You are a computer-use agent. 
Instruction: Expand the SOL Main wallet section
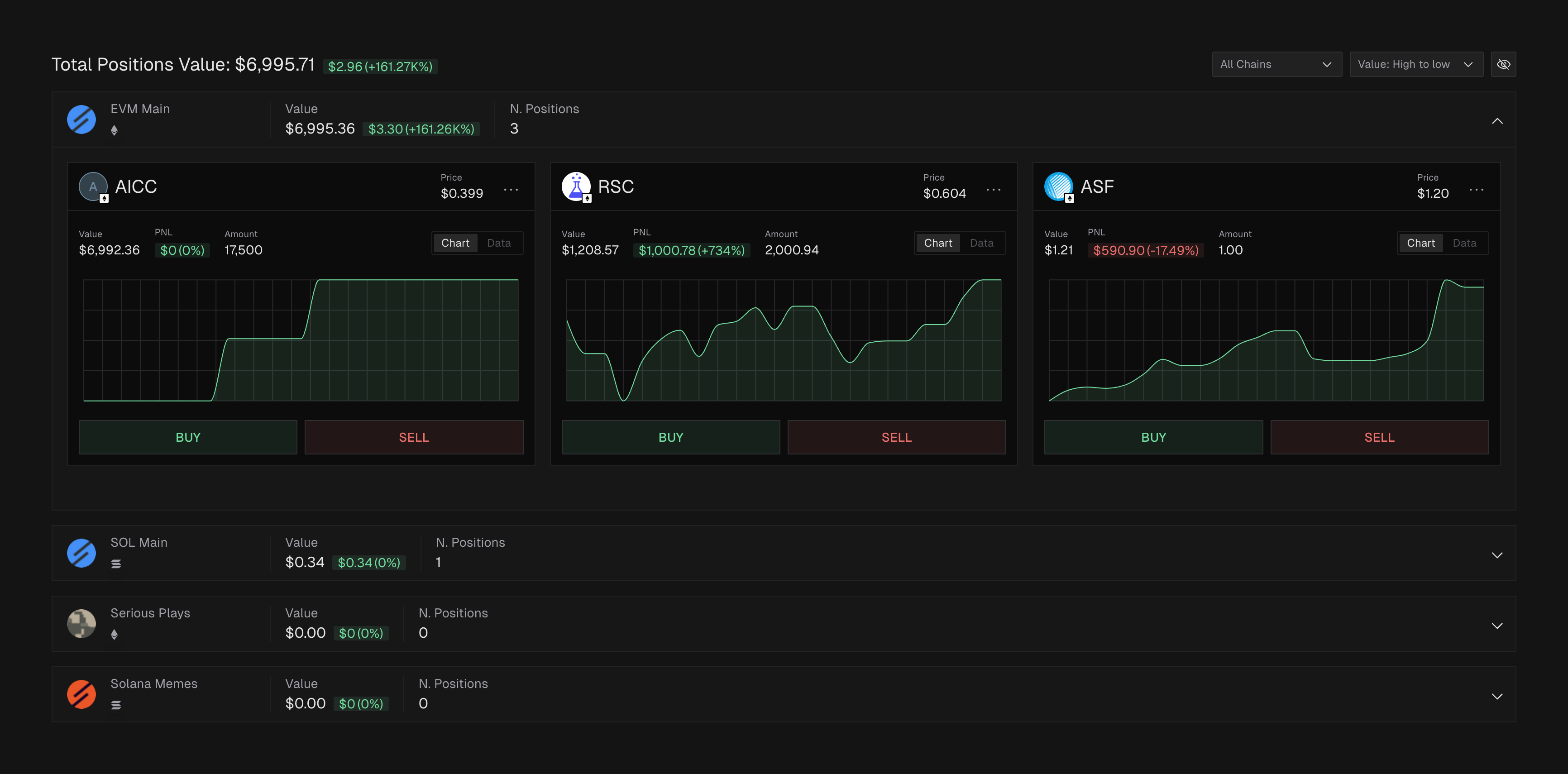click(x=1497, y=555)
